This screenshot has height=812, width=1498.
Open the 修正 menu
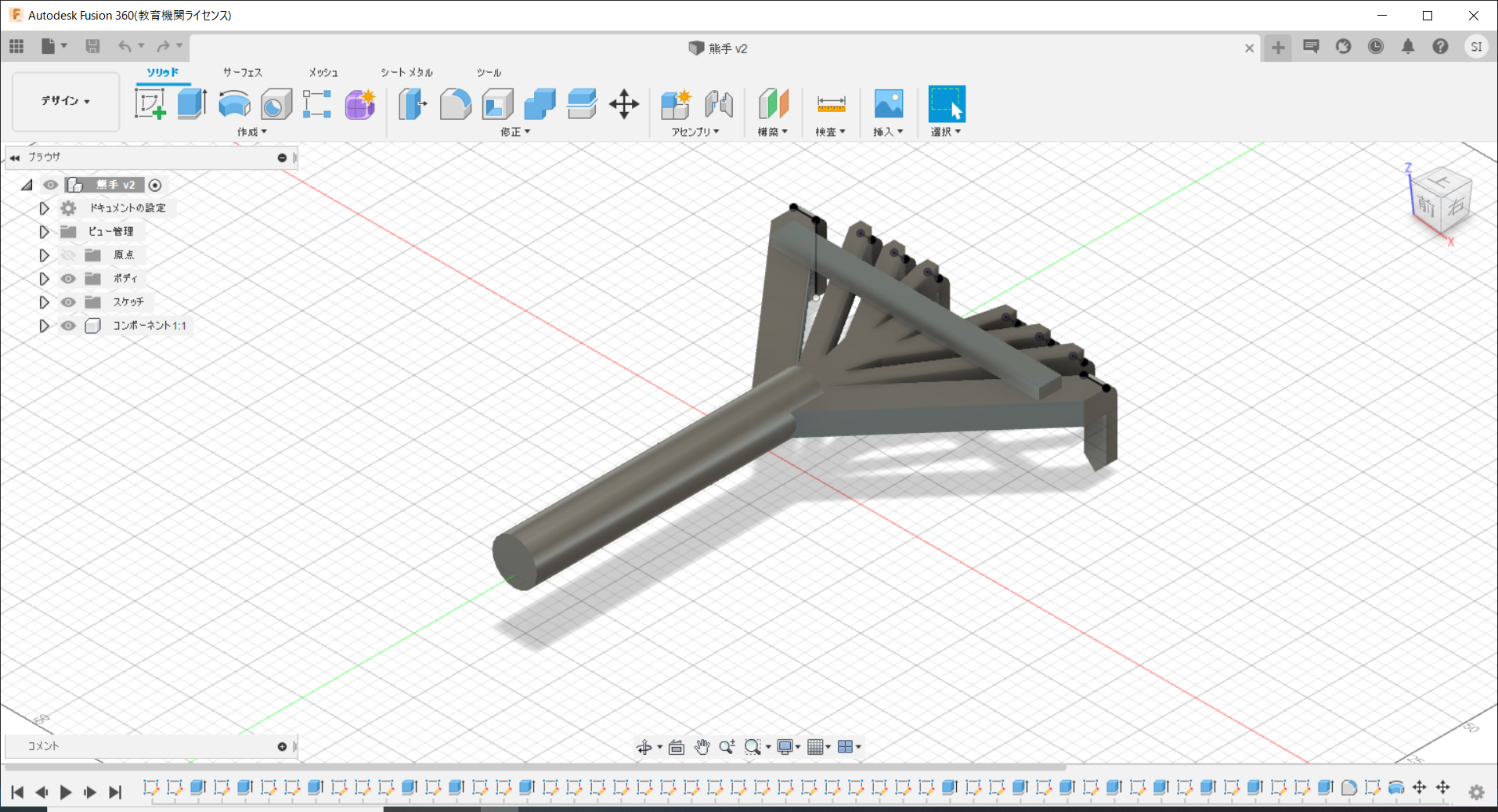pyautogui.click(x=515, y=132)
